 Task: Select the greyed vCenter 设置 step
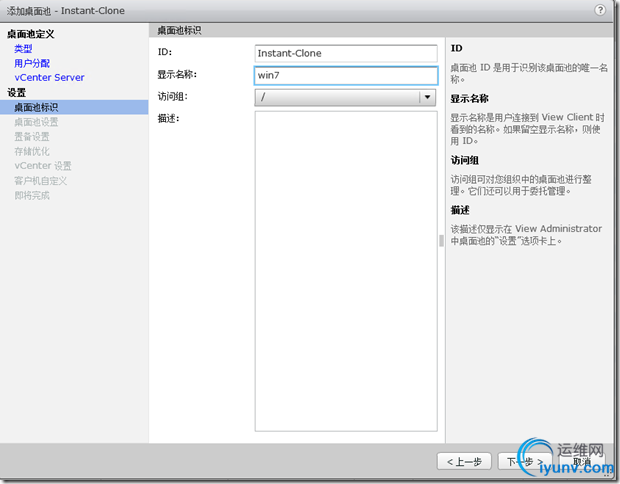(x=43, y=166)
